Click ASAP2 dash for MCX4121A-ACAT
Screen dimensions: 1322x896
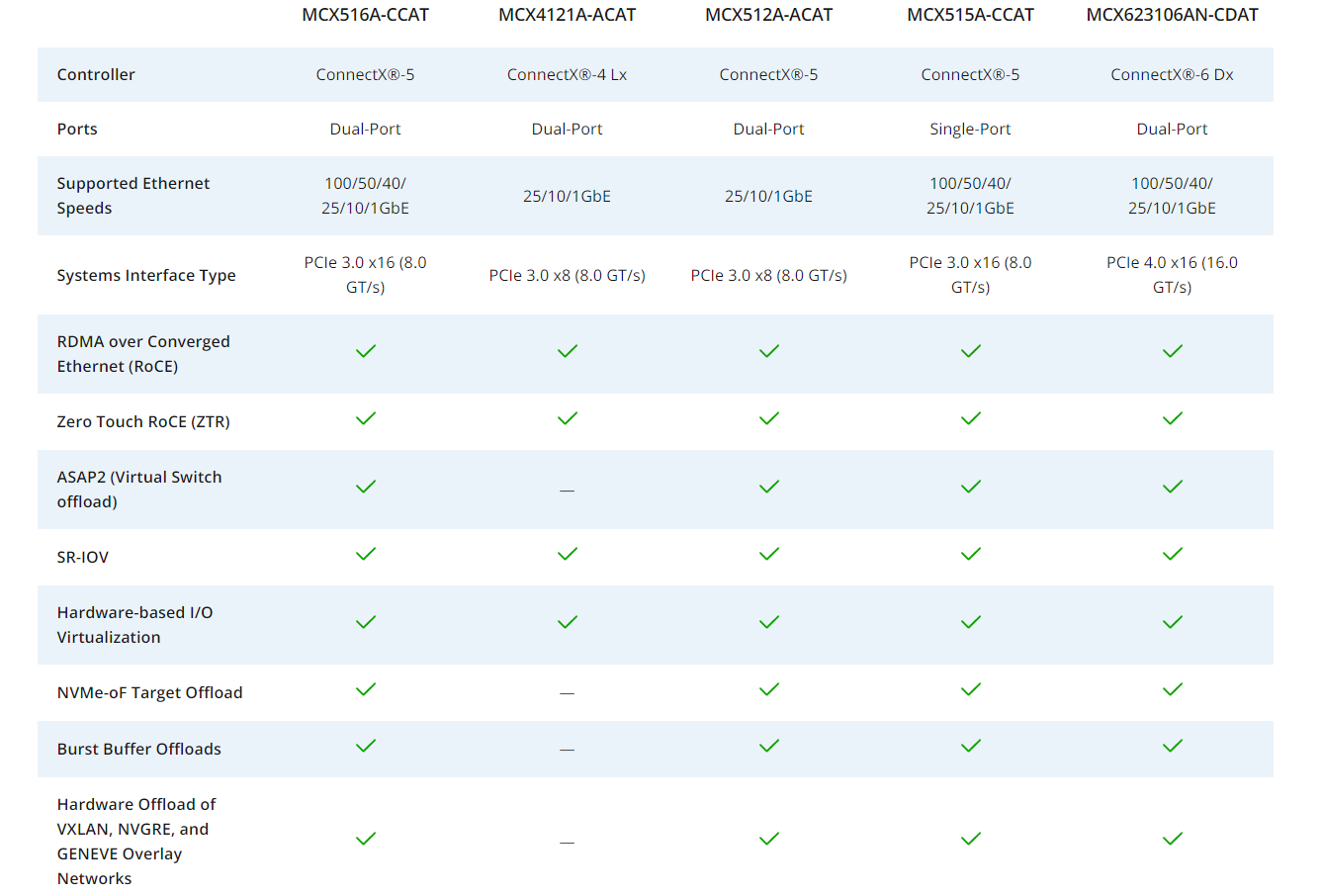click(x=567, y=491)
